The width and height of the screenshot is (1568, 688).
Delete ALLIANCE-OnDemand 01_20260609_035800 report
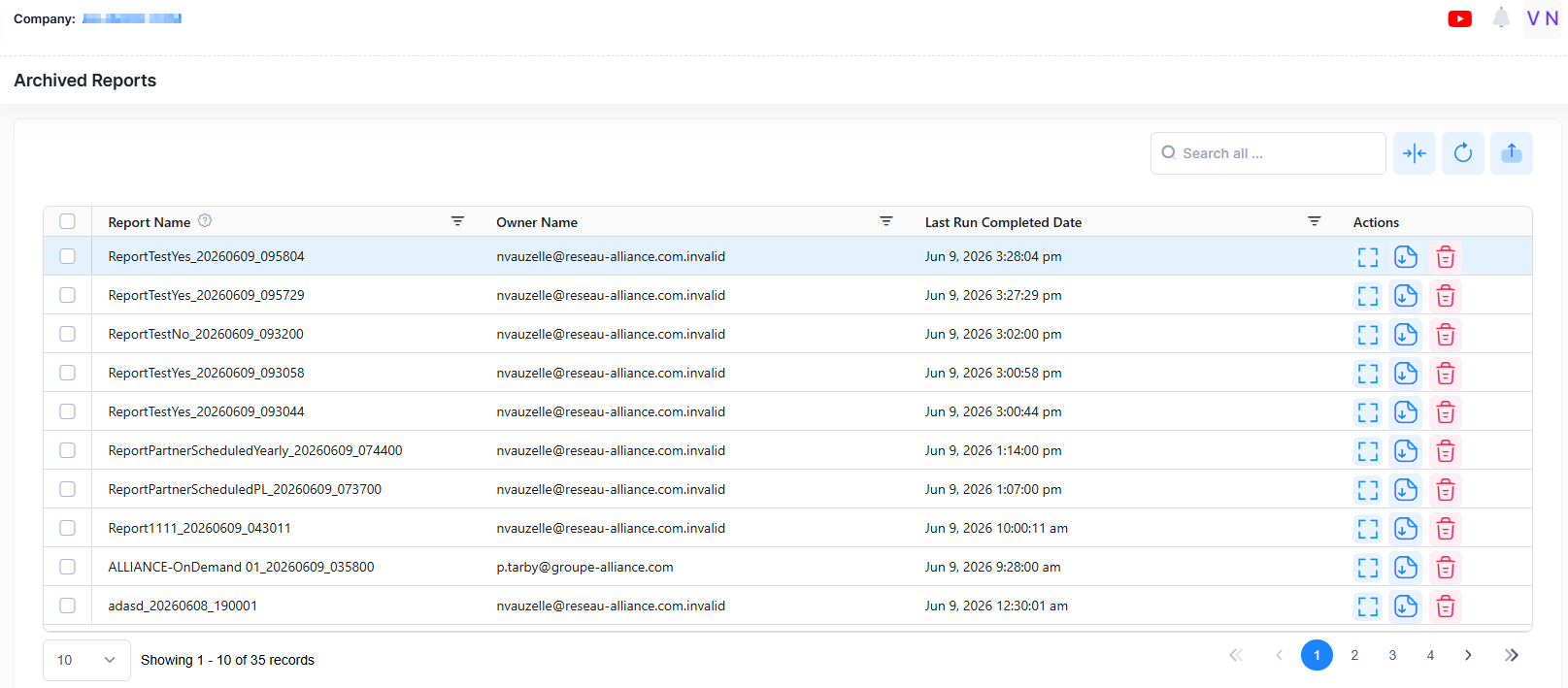pos(1446,568)
